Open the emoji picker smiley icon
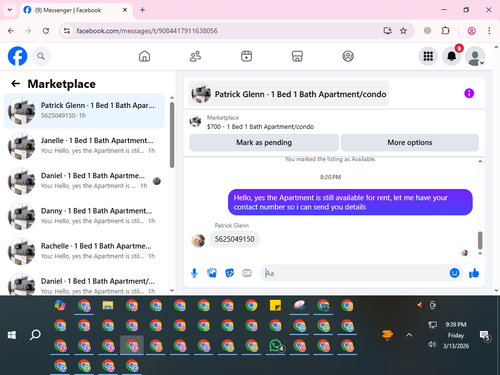 click(454, 273)
